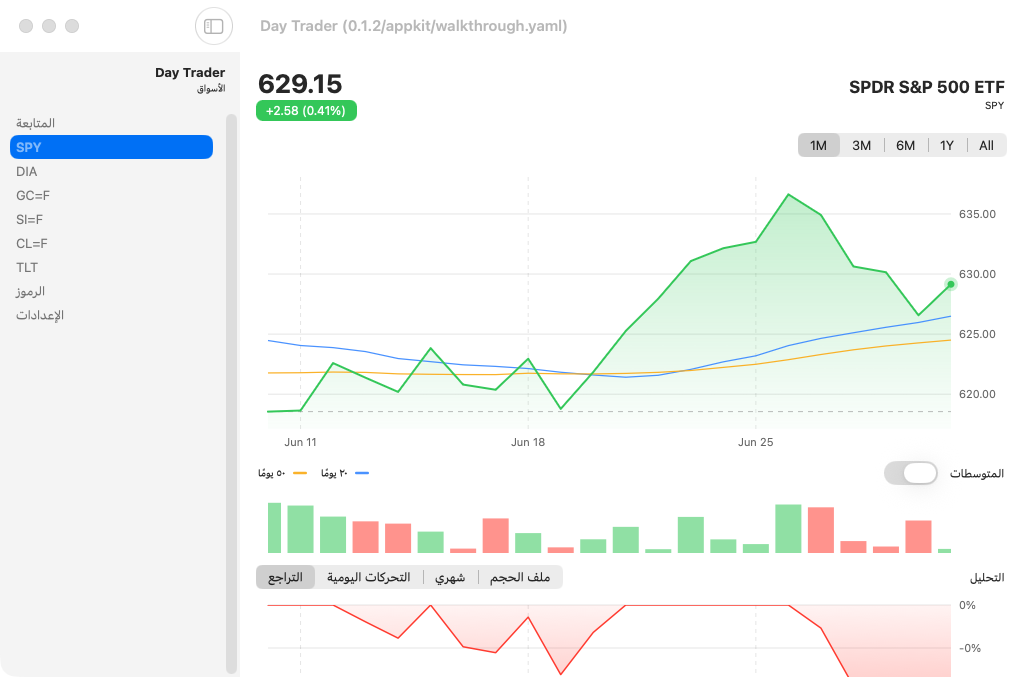The image size is (1024, 677).
Task: Click the التحليل analysis heading
Action: (987, 578)
